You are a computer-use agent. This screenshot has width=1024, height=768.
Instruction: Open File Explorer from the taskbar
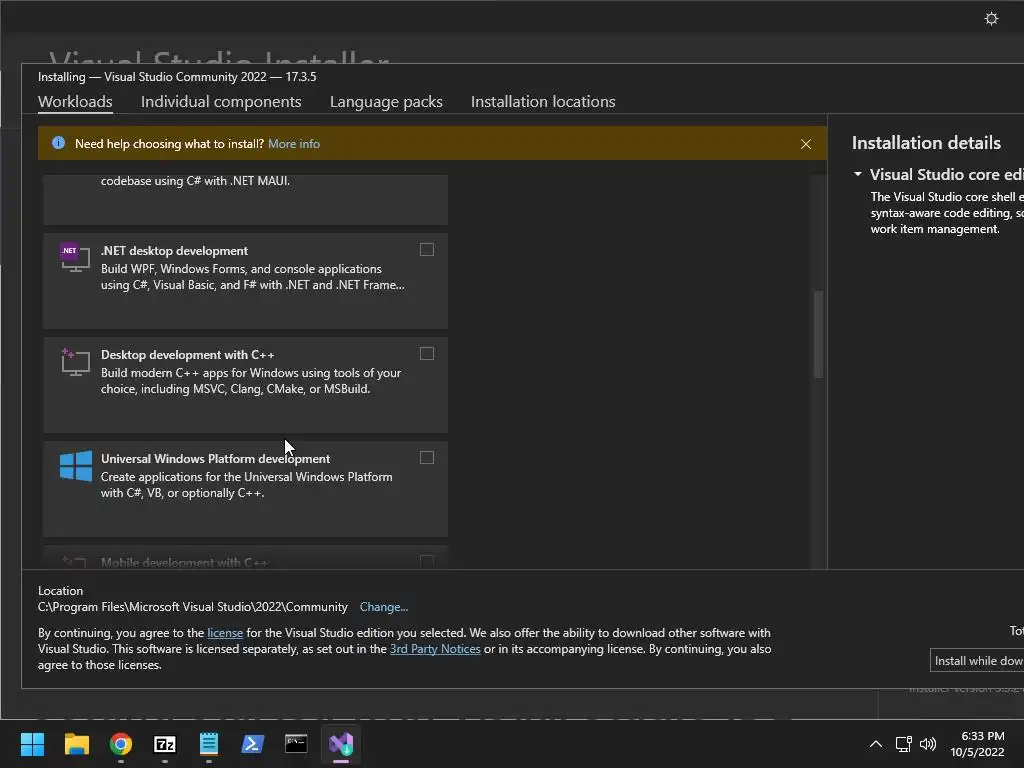76,744
